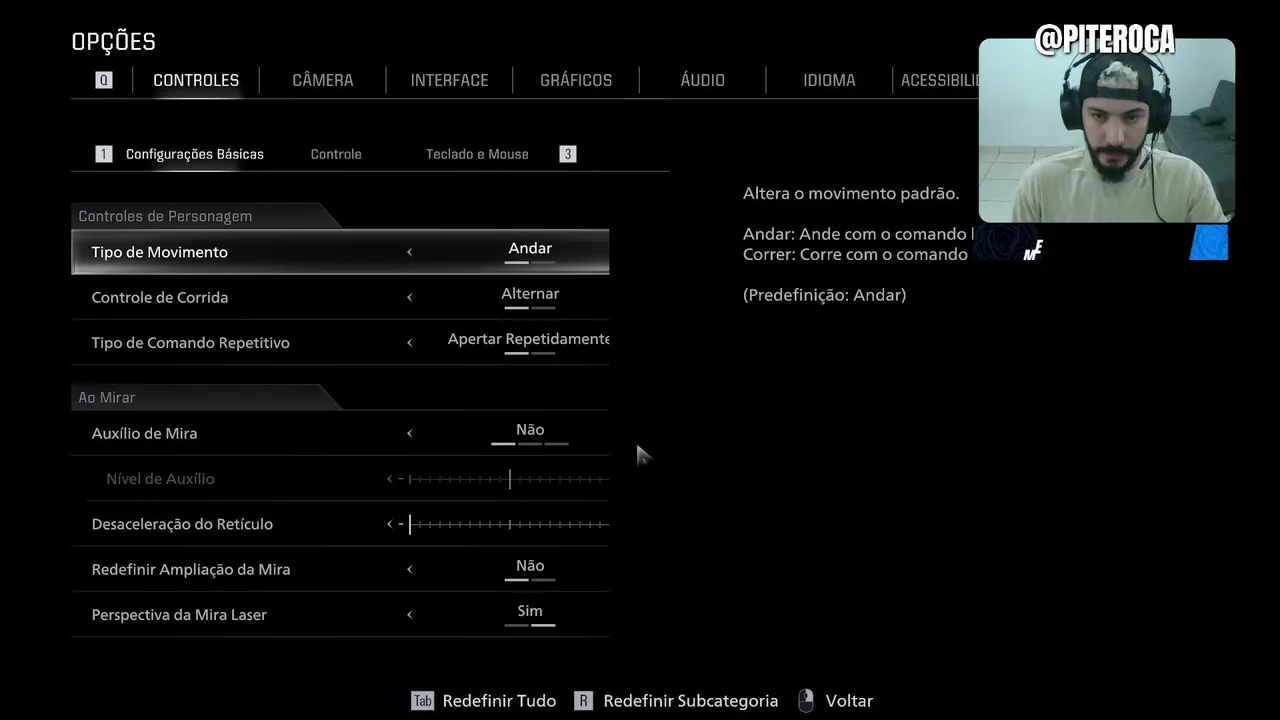Select the Tipo de Movimento row label
The width and height of the screenshot is (1280, 720).
[160, 252]
